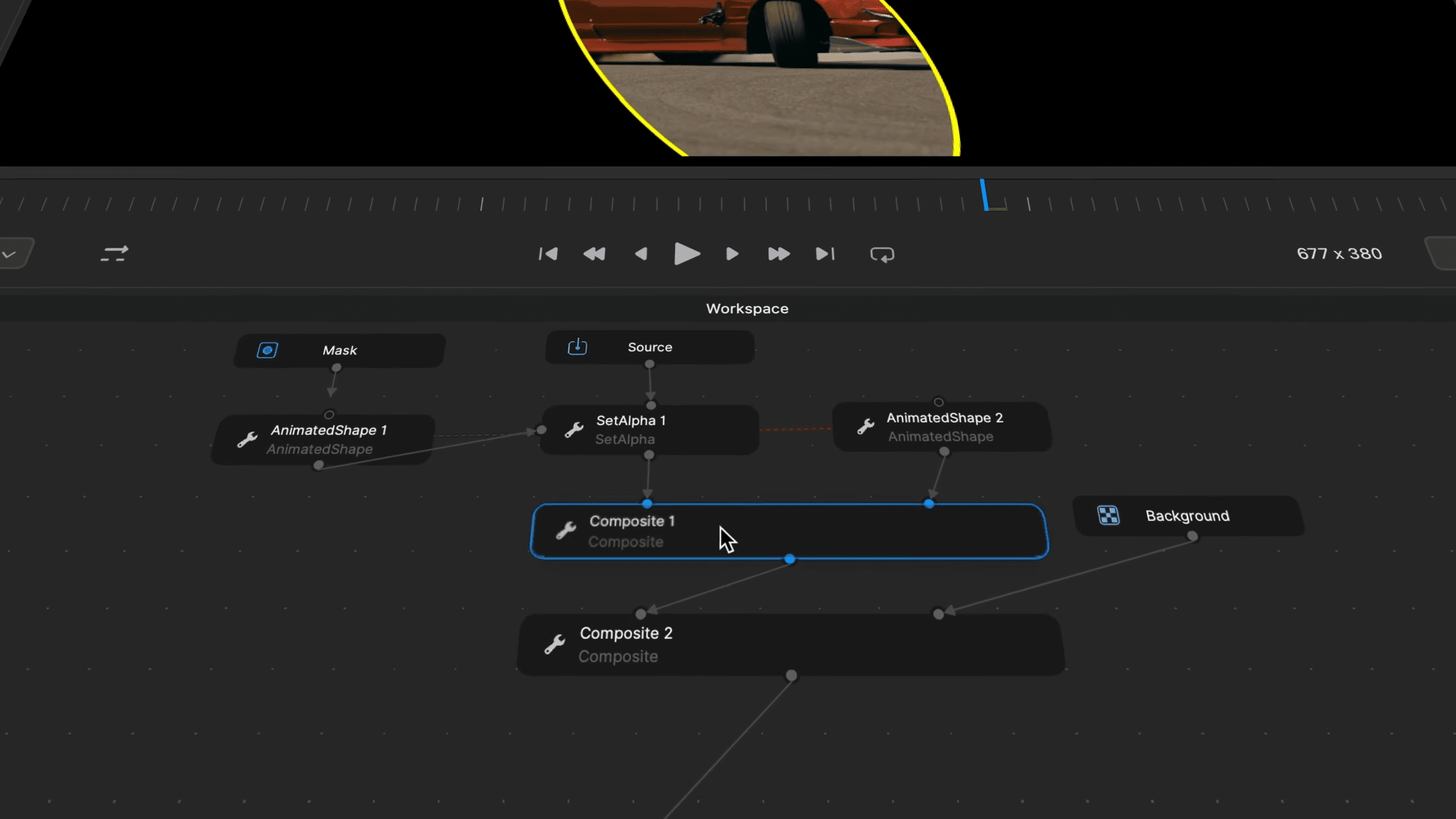Step forward one frame

click(x=732, y=254)
